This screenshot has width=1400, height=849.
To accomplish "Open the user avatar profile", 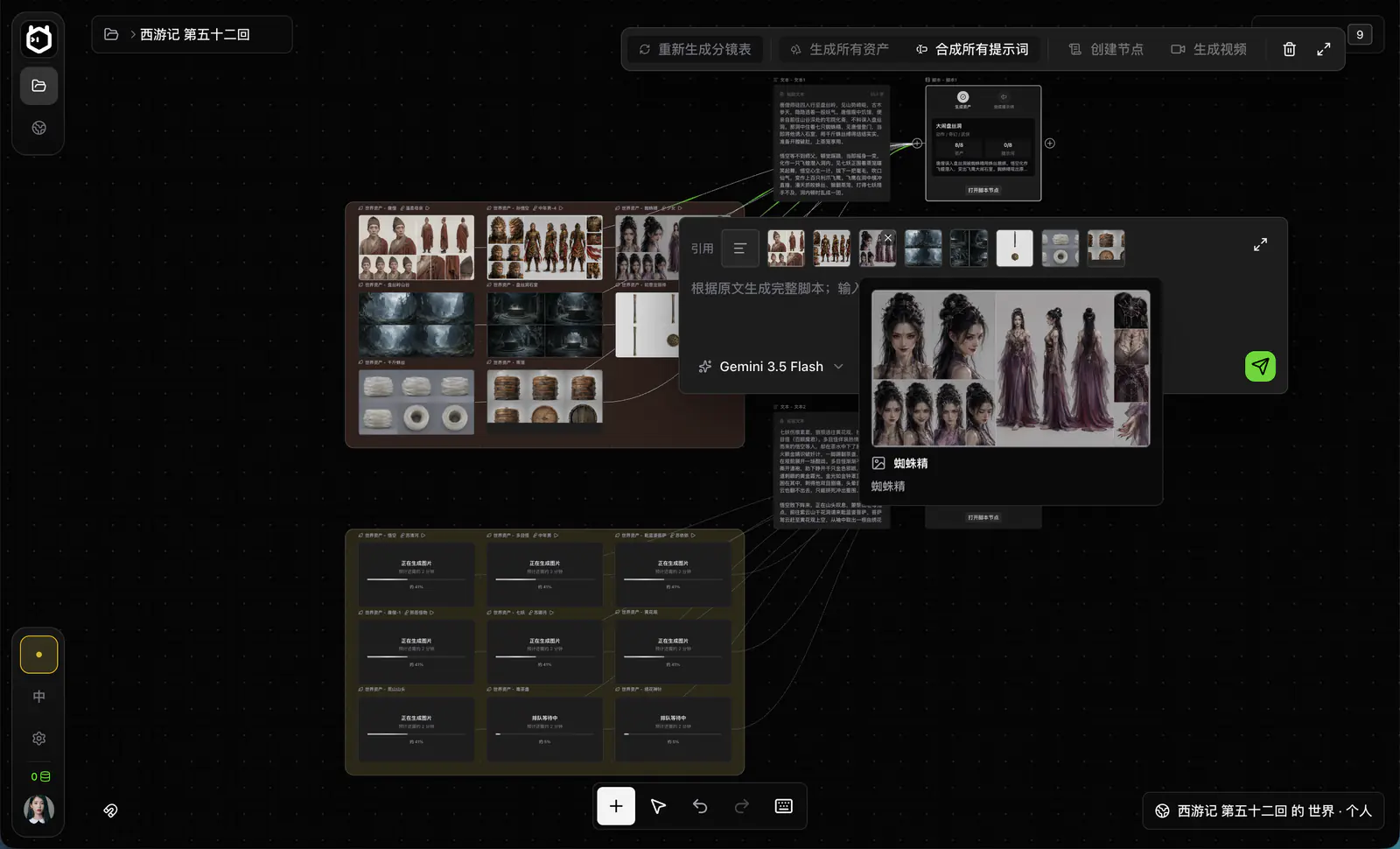I will [39, 810].
